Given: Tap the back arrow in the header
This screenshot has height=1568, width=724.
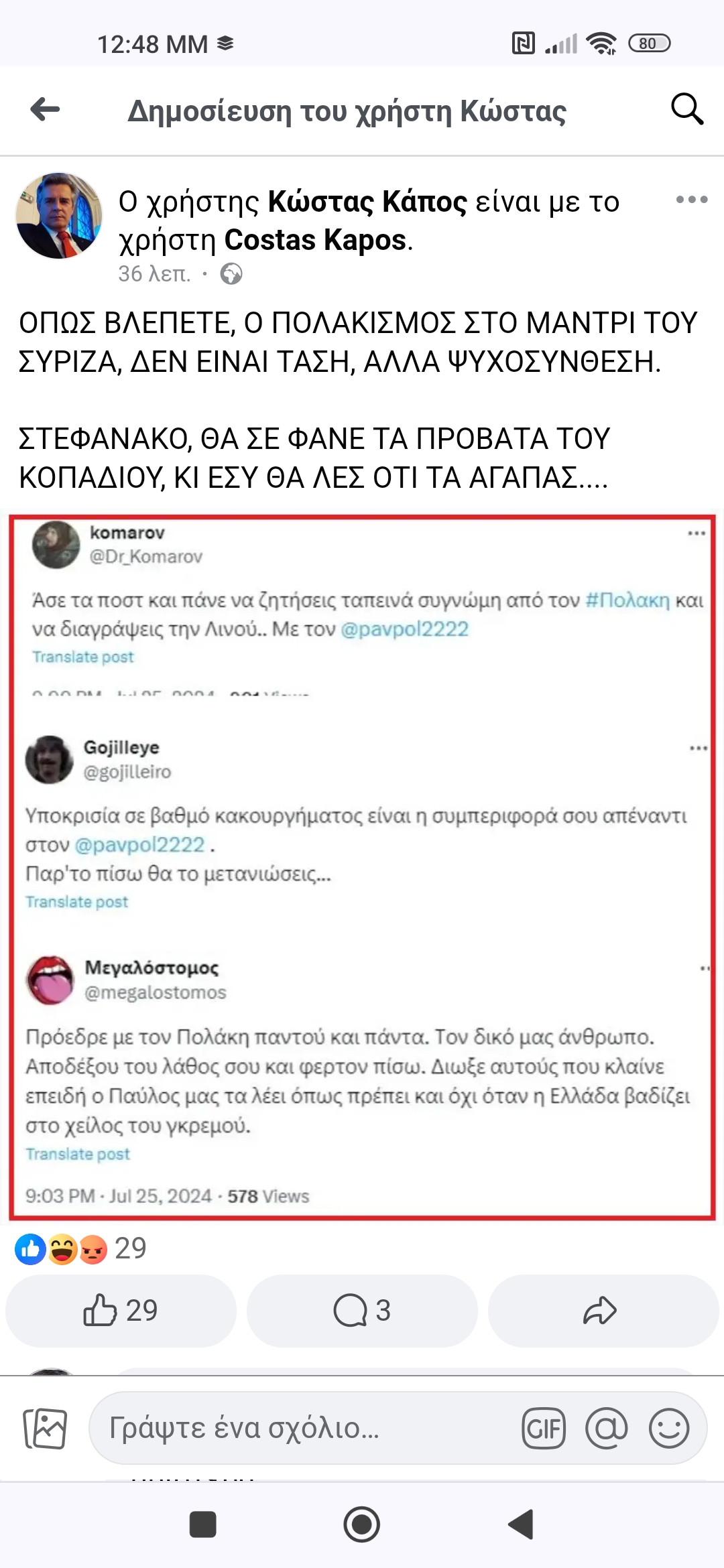Looking at the screenshot, I should 46,109.
